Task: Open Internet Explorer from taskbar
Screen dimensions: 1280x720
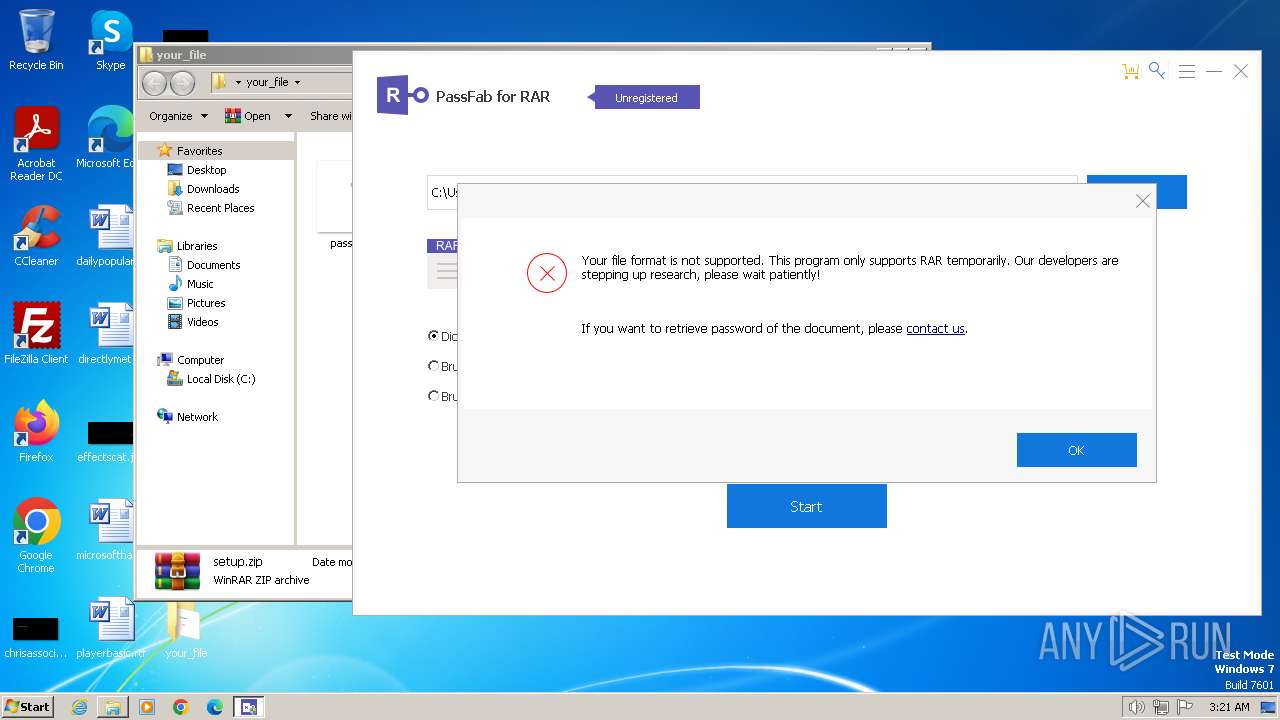Action: (x=79, y=707)
